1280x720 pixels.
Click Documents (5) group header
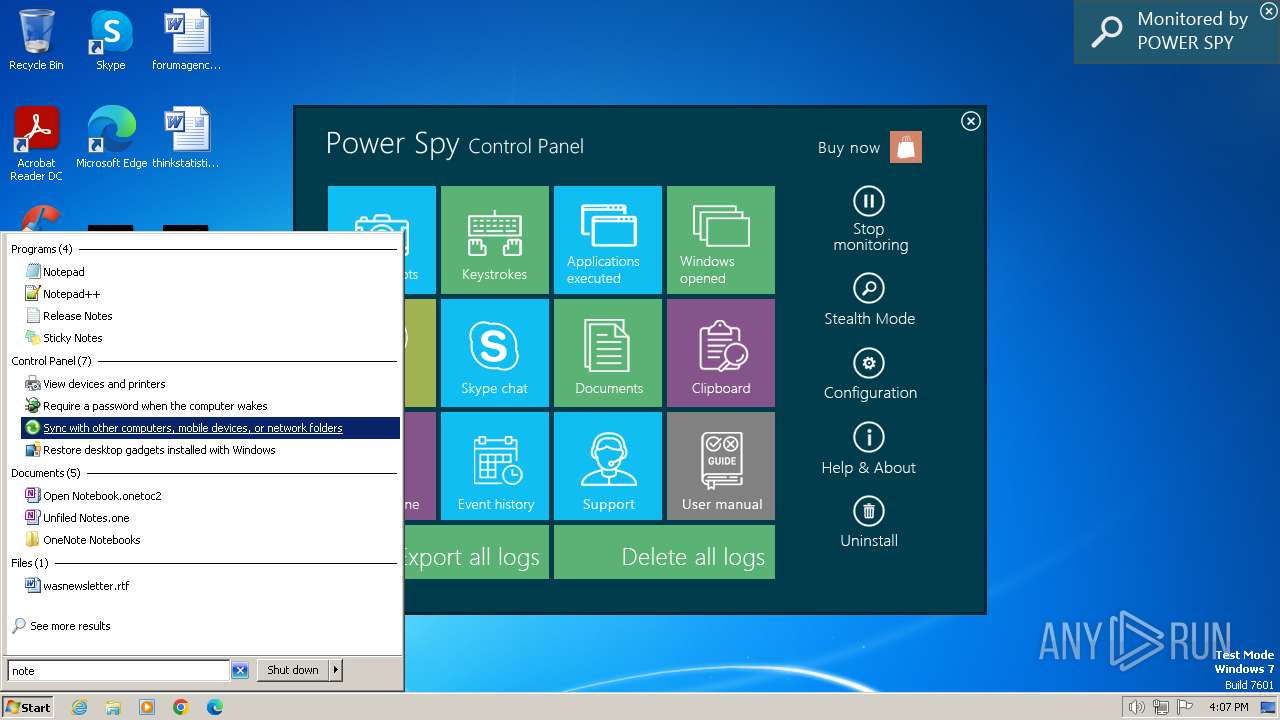click(45, 473)
